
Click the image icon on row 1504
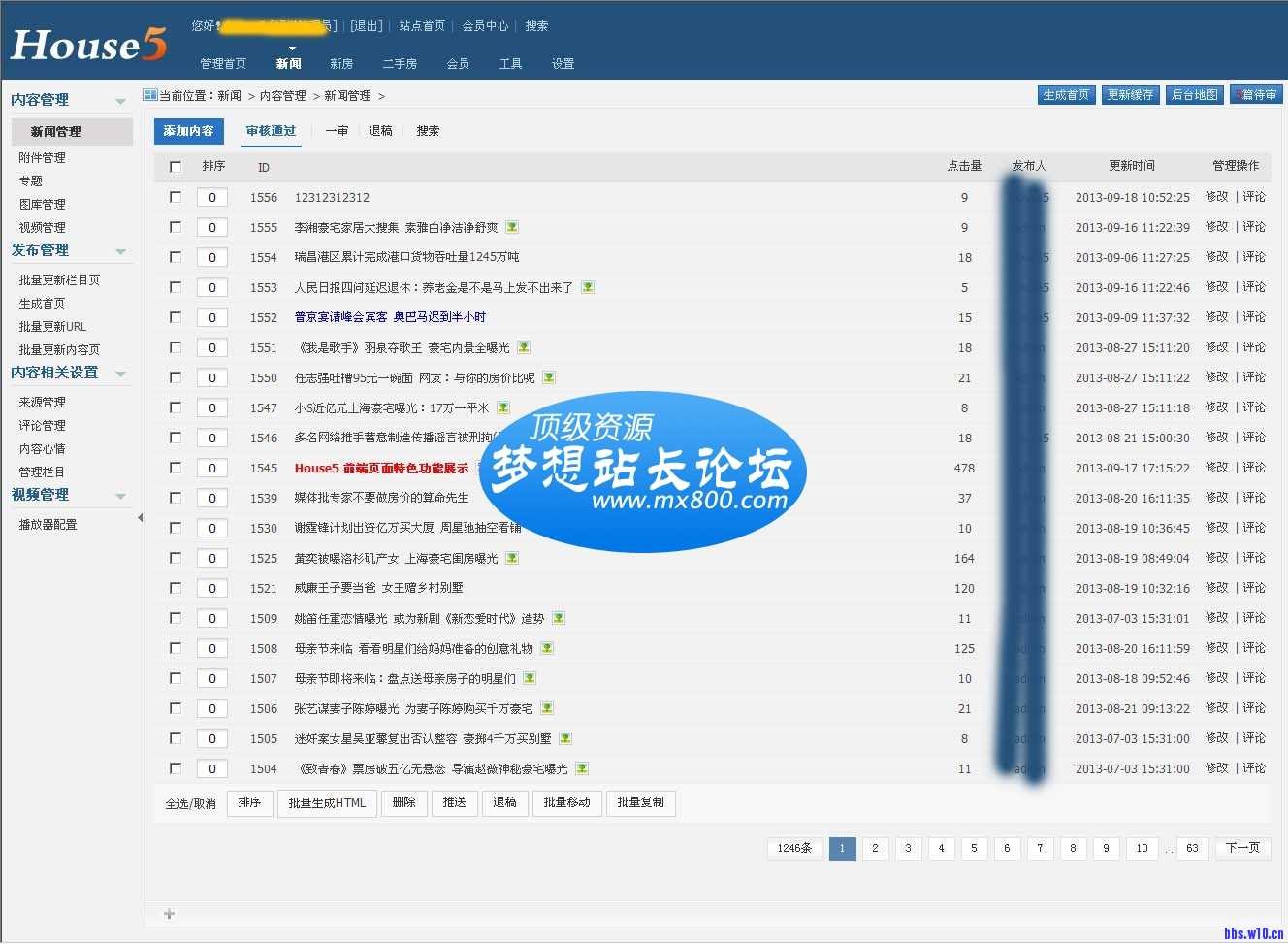(582, 768)
